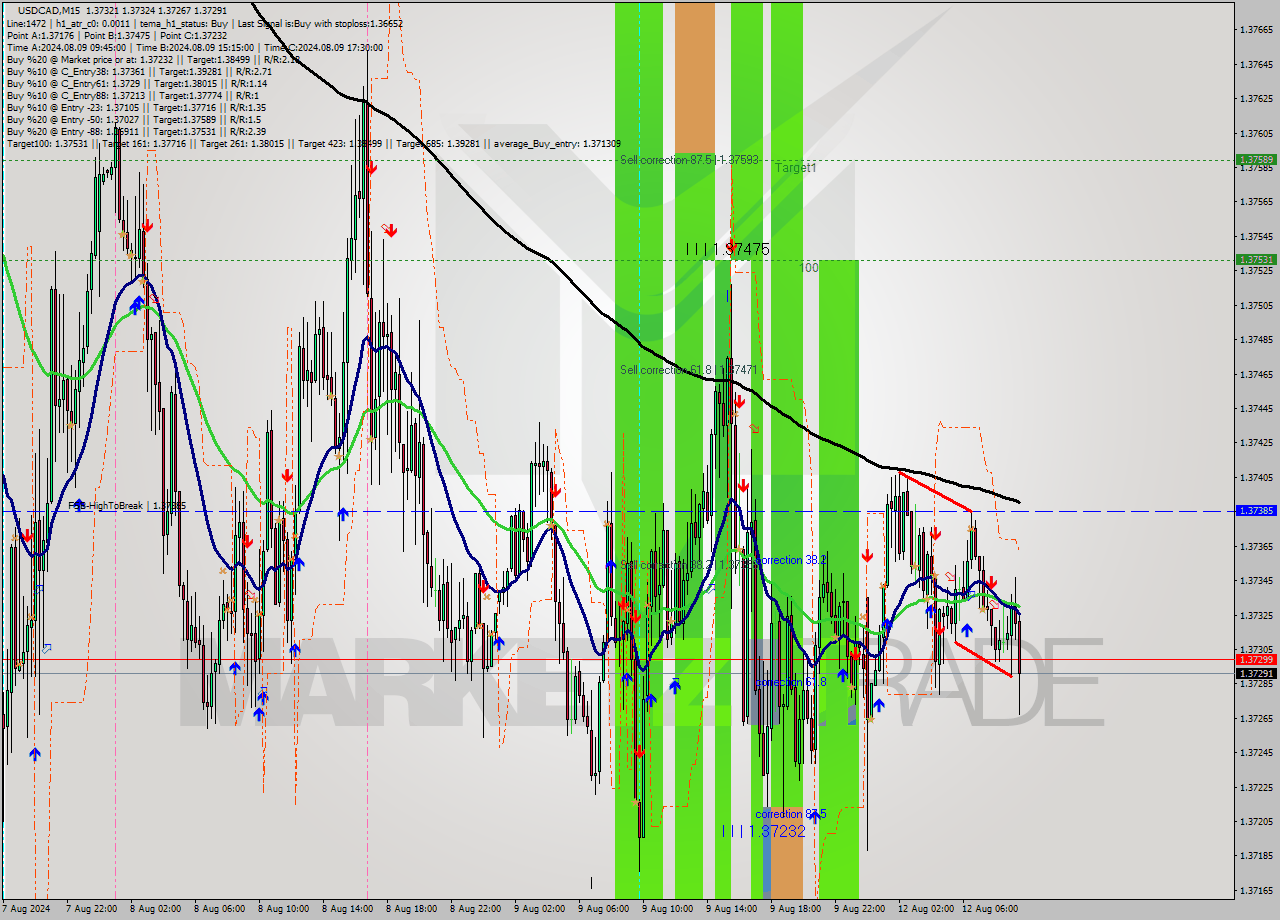The height and width of the screenshot is (920, 1280).
Task: Click the '12 Aug 02:00' time label
Action: click(927, 908)
